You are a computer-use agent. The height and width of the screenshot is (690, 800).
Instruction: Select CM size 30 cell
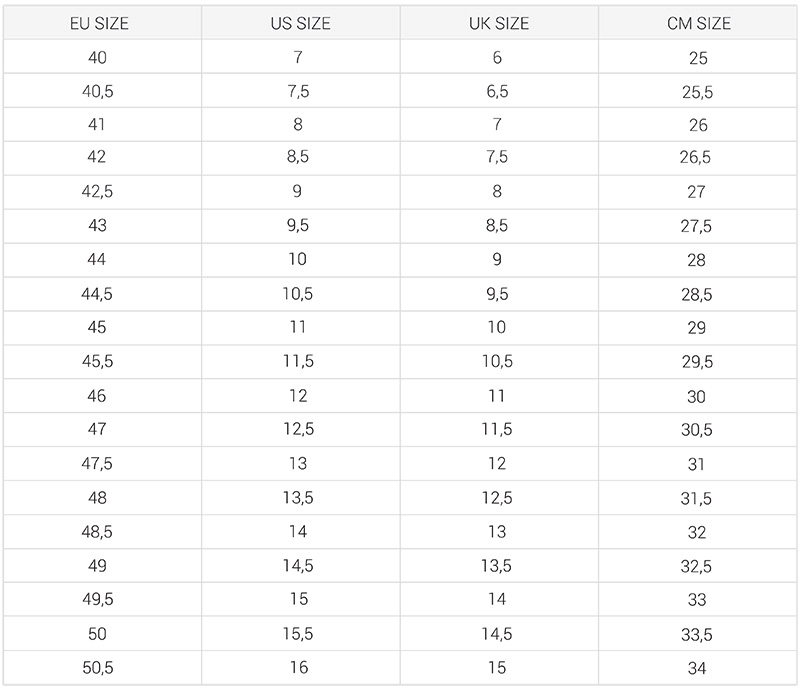[x=698, y=396]
